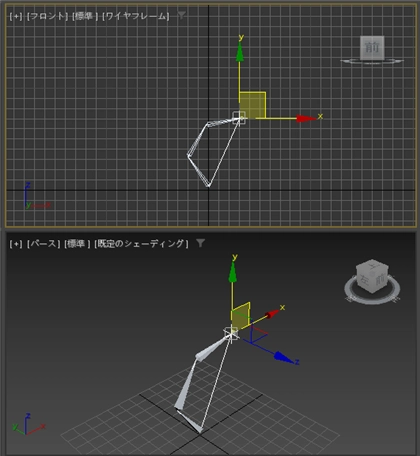Image resolution: width=420 pixels, height=456 pixels.
Task: Click the Perspective ViewCube
Action: click(372, 277)
